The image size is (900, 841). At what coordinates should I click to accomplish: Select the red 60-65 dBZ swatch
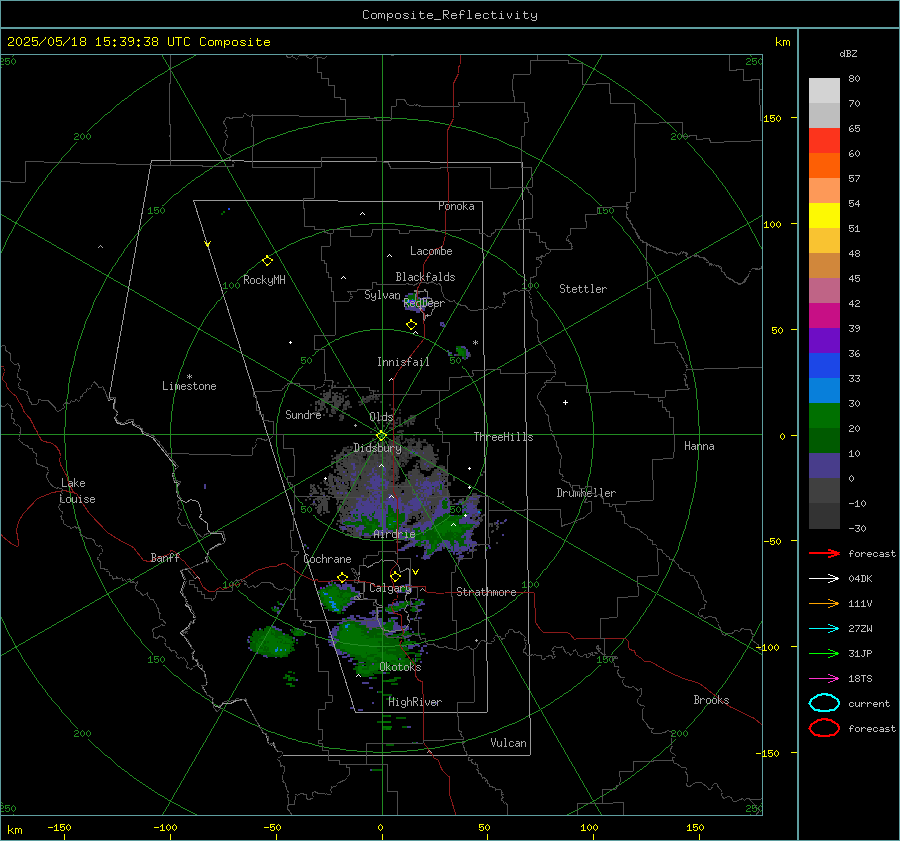(824, 141)
